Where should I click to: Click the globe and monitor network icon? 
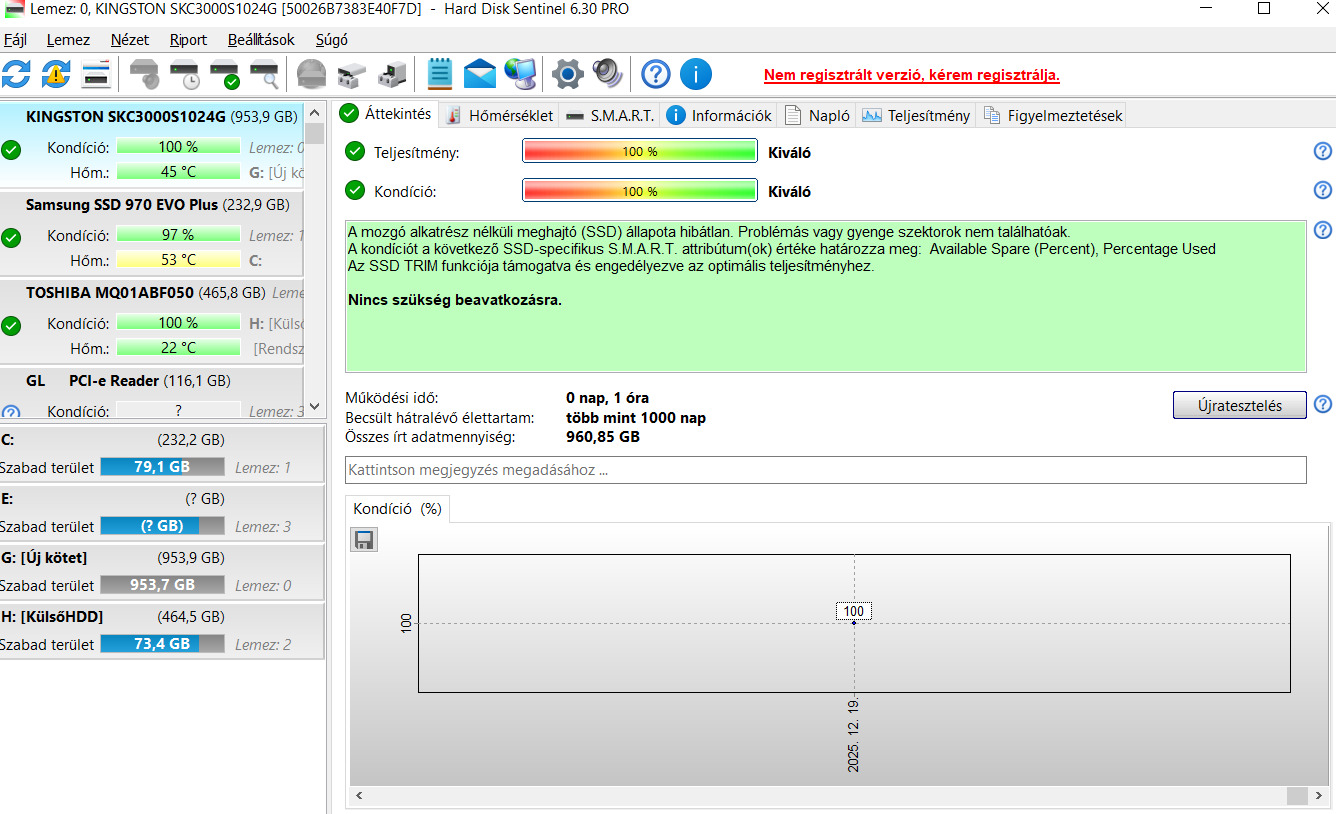[520, 74]
